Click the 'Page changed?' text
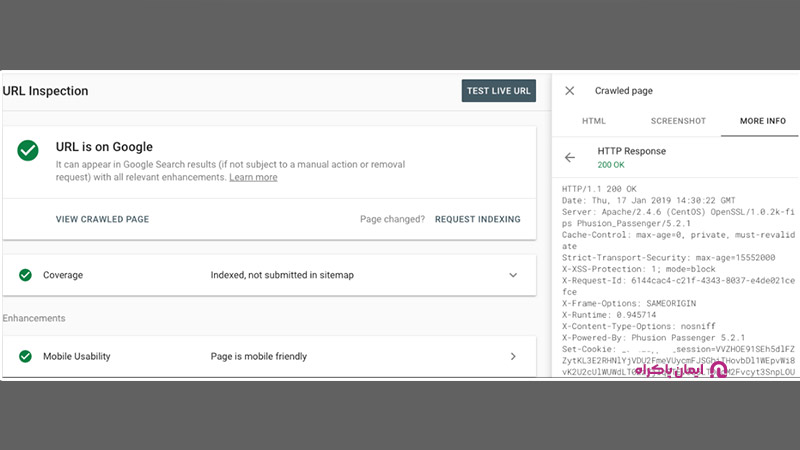Viewport: 800px width, 450px height. pos(392,219)
